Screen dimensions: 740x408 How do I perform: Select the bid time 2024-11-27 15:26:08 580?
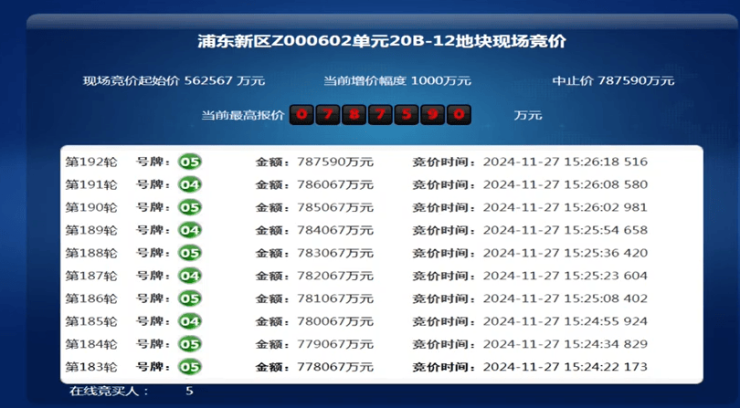coord(565,184)
